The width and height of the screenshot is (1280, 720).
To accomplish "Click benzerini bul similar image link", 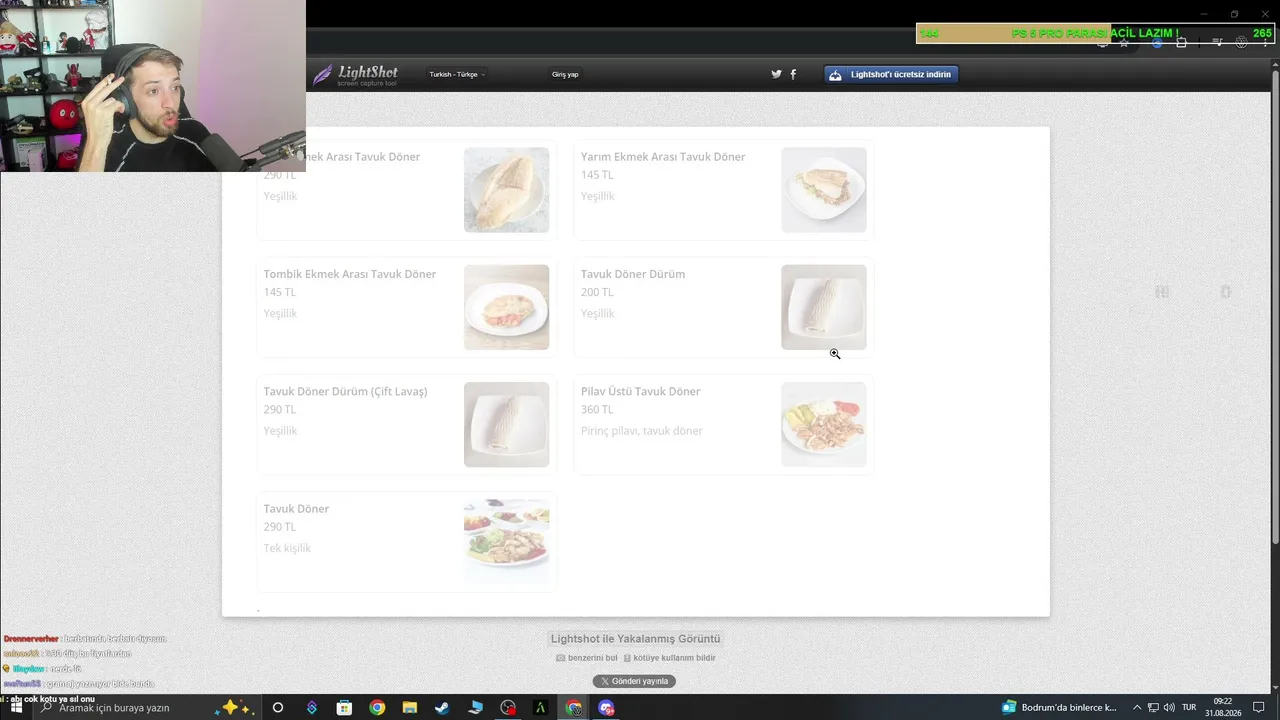I will [x=587, y=658].
